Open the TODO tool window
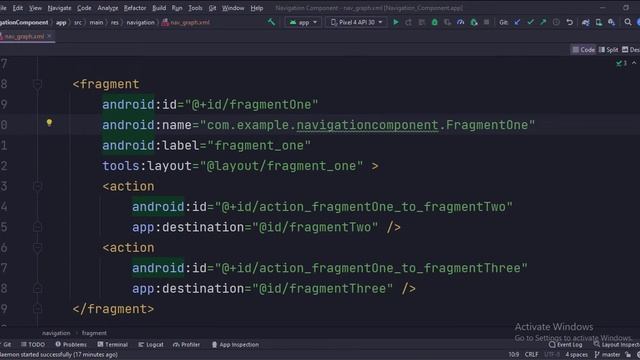Image resolution: width=640 pixels, height=360 pixels. (x=33, y=344)
